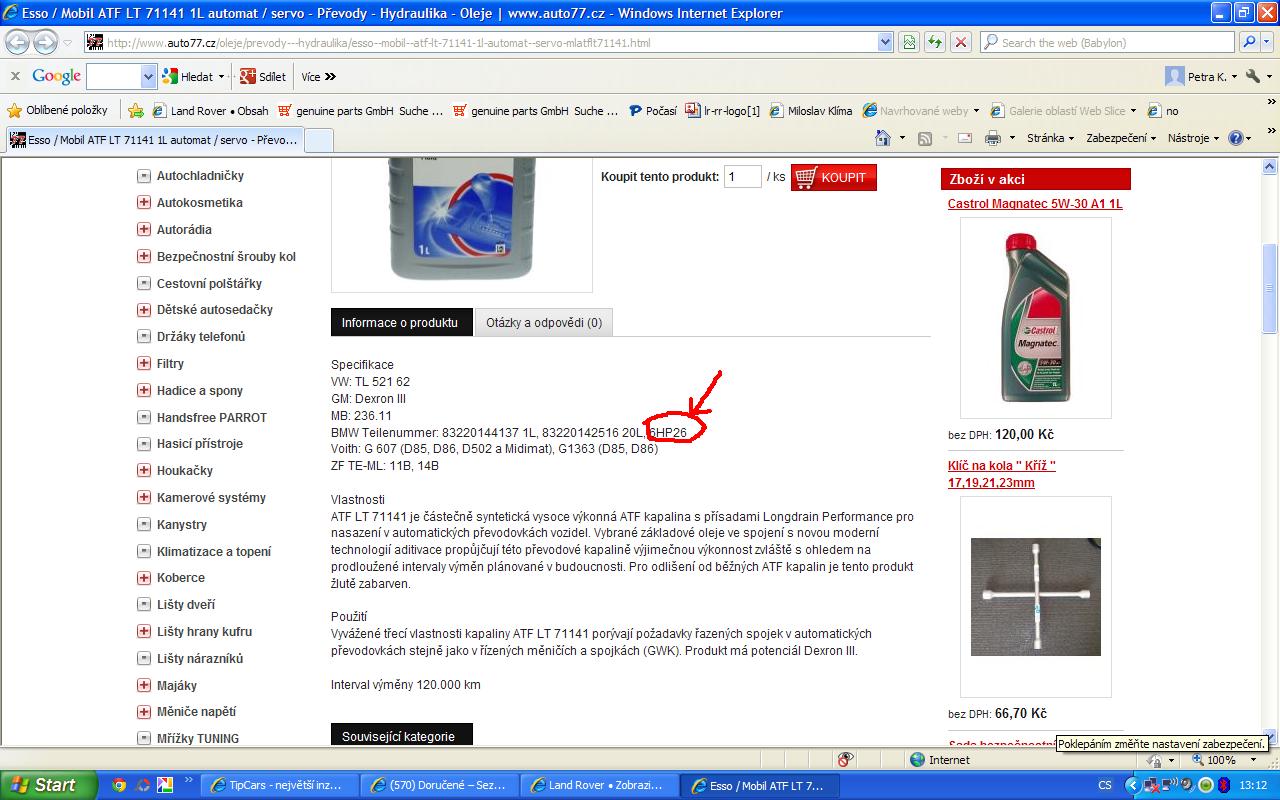Open the Počasí favorites bookmark

tap(652, 111)
